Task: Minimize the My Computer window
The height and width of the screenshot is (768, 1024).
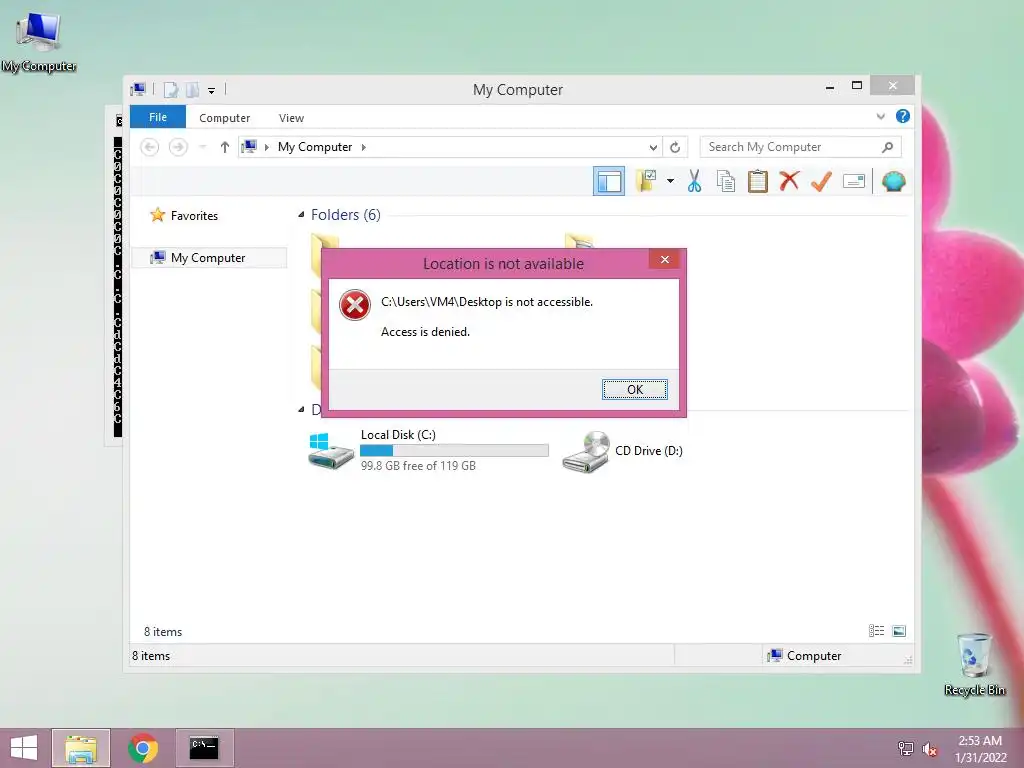Action: click(x=829, y=87)
